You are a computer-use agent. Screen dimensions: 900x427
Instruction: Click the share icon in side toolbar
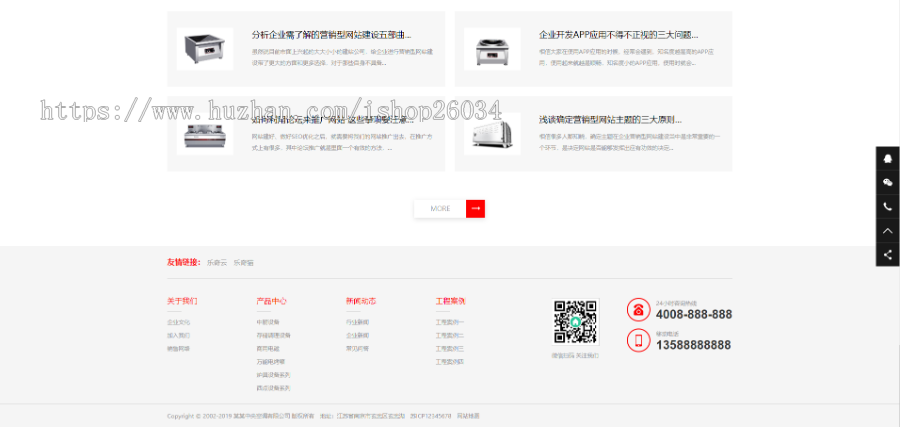pyautogui.click(x=887, y=255)
